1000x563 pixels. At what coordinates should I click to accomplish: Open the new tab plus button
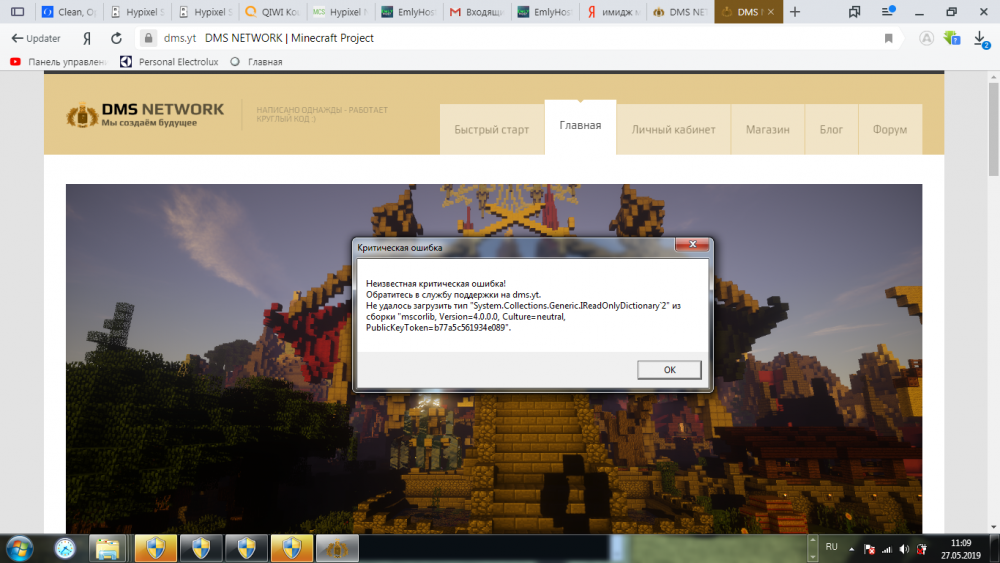click(795, 12)
